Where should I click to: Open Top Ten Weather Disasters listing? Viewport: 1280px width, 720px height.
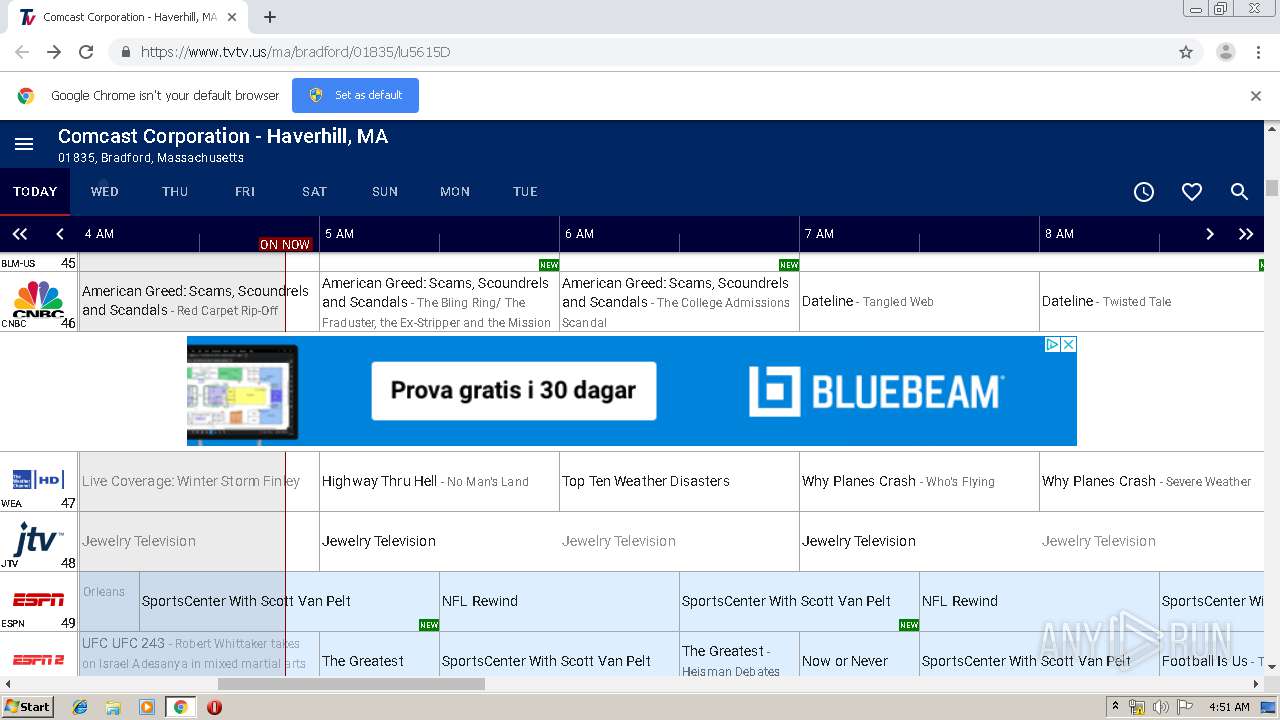pos(679,481)
